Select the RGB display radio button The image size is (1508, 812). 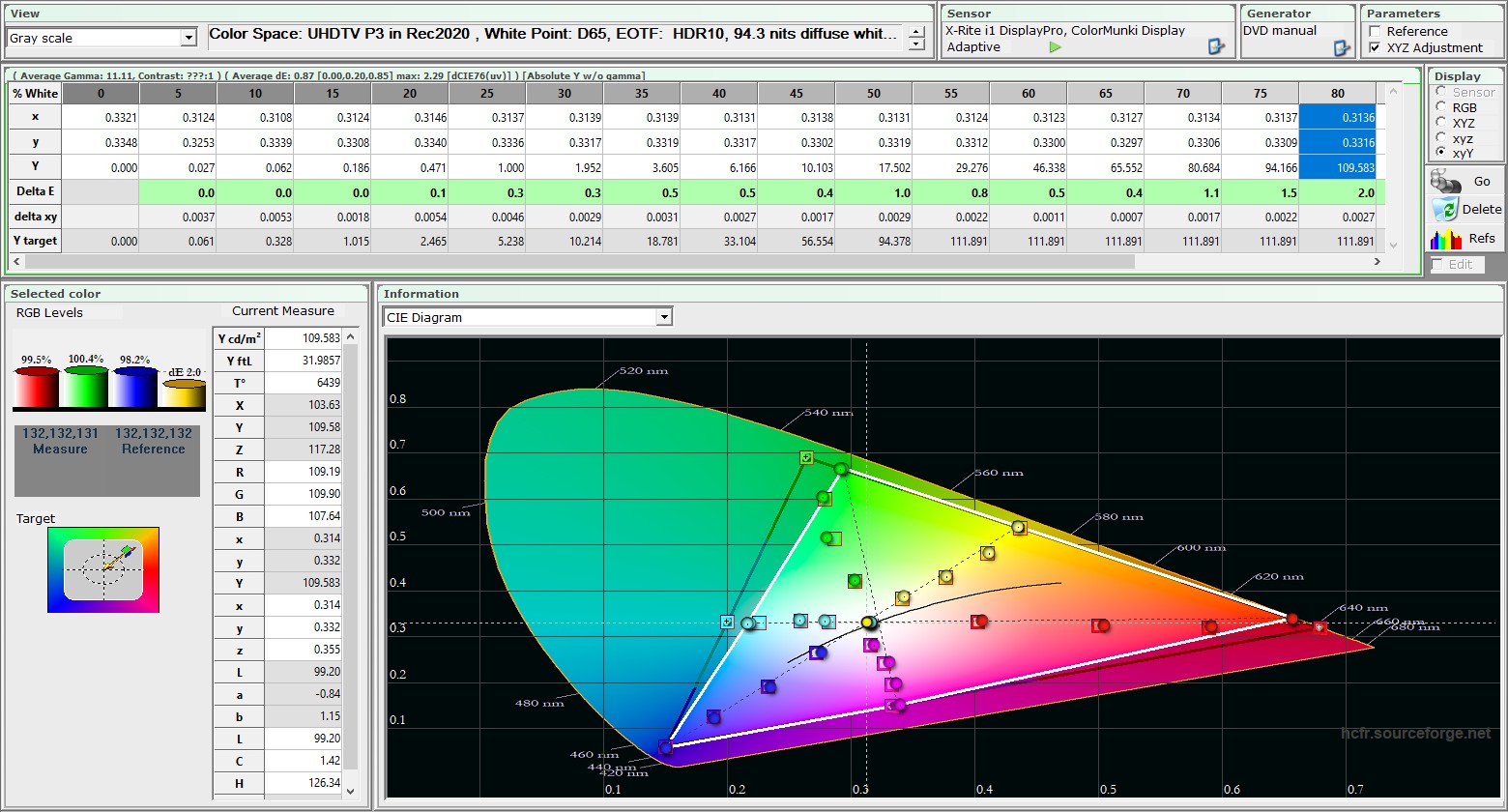[x=1441, y=107]
